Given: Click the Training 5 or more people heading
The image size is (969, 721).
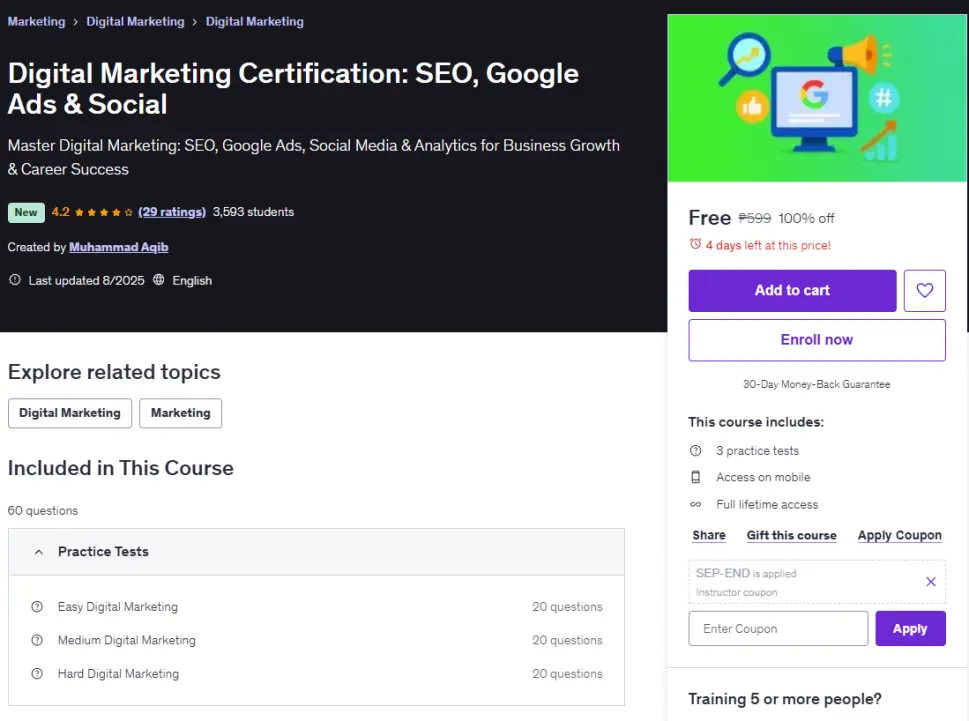Looking at the screenshot, I should (785, 699).
